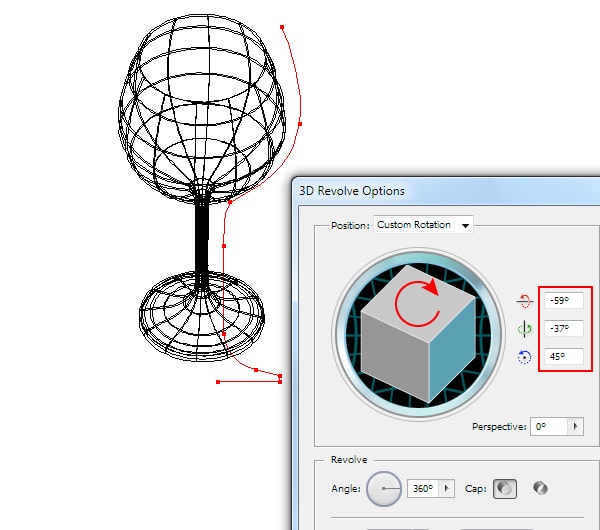Open the Position dropdown showing Custom Rotation

(x=424, y=225)
